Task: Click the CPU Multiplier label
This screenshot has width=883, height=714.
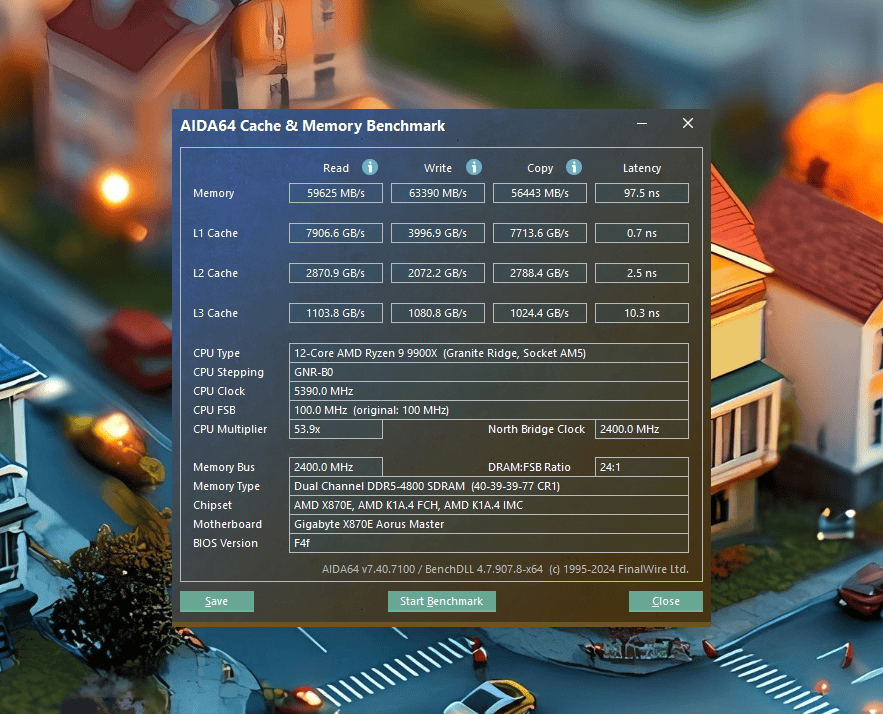Action: pyautogui.click(x=230, y=429)
